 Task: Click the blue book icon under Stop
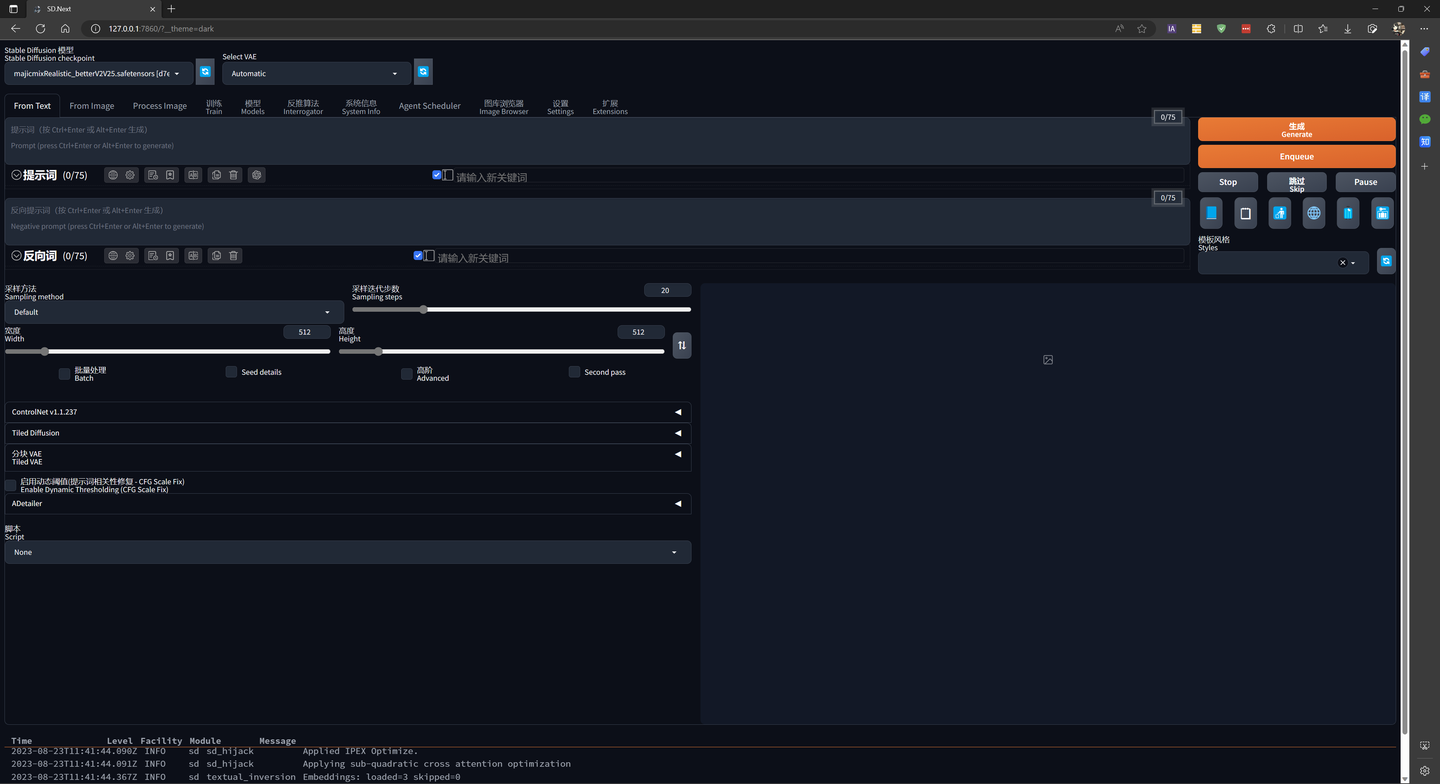[1211, 213]
